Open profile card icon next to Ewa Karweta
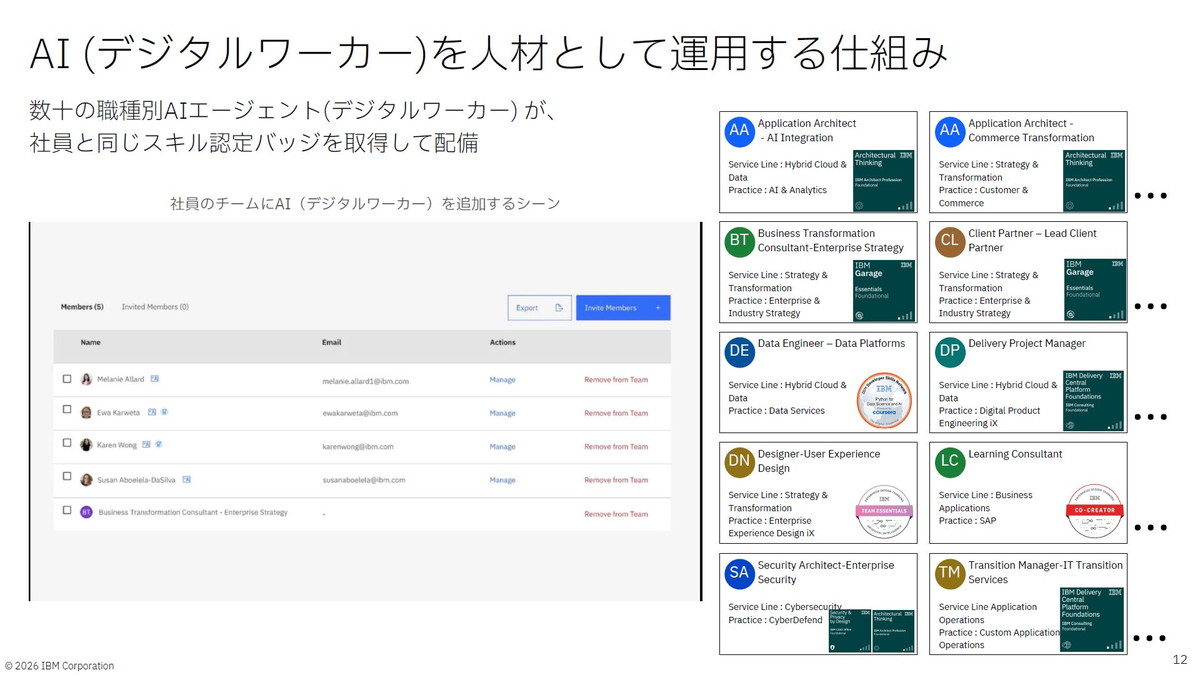This screenshot has height=675, width=1200. pyautogui.click(x=152, y=412)
